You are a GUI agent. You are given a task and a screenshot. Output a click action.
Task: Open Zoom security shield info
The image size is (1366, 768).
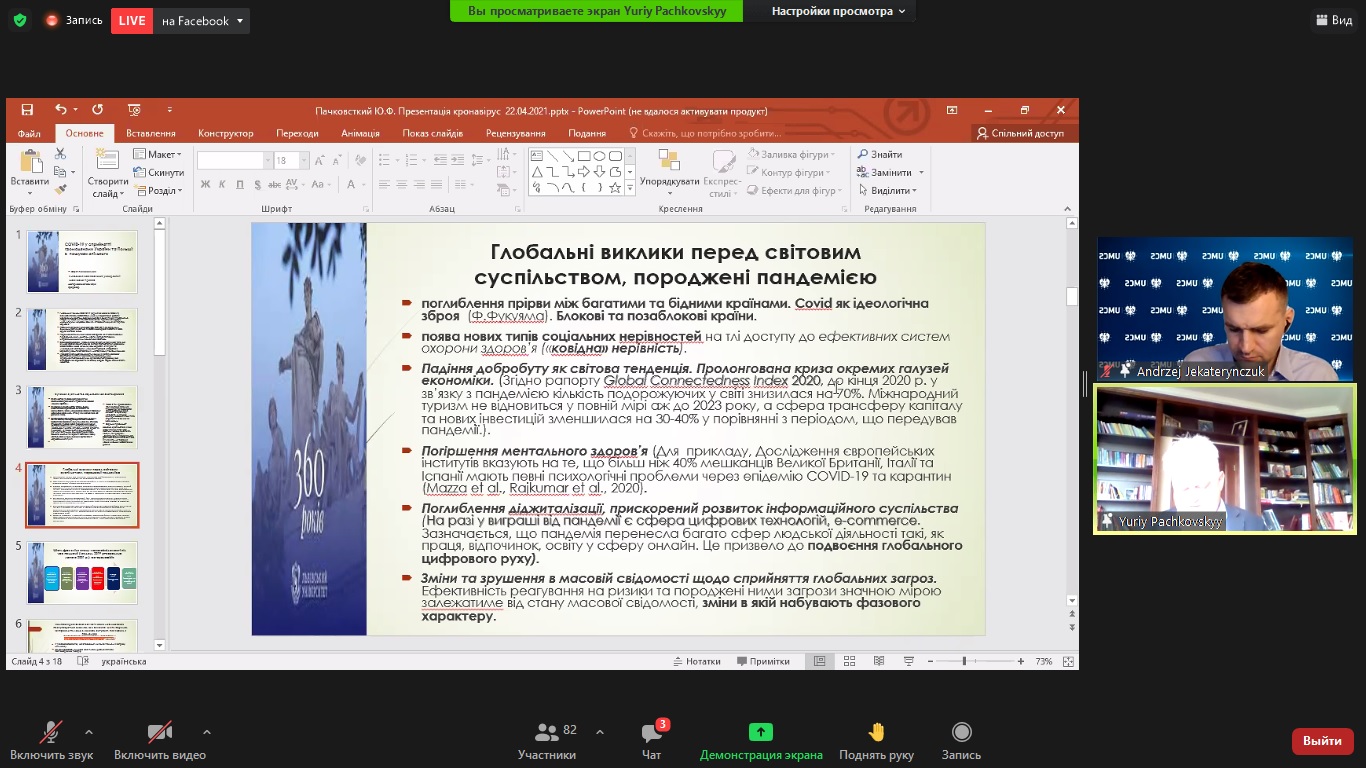click(x=20, y=20)
